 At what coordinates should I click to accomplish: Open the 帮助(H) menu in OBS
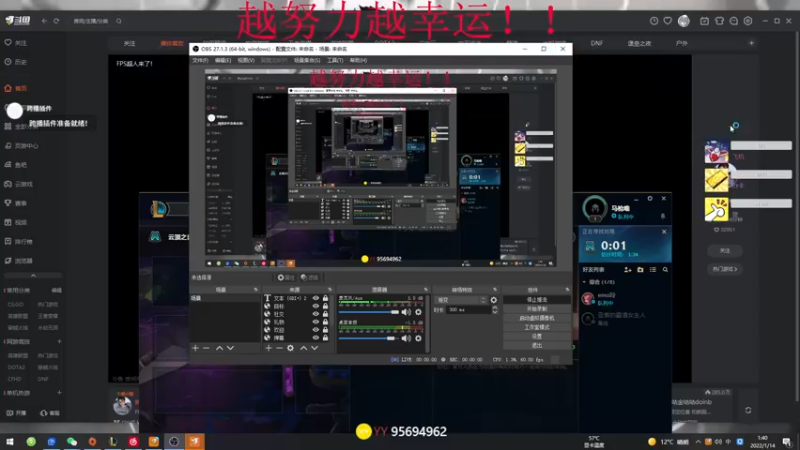(358, 60)
